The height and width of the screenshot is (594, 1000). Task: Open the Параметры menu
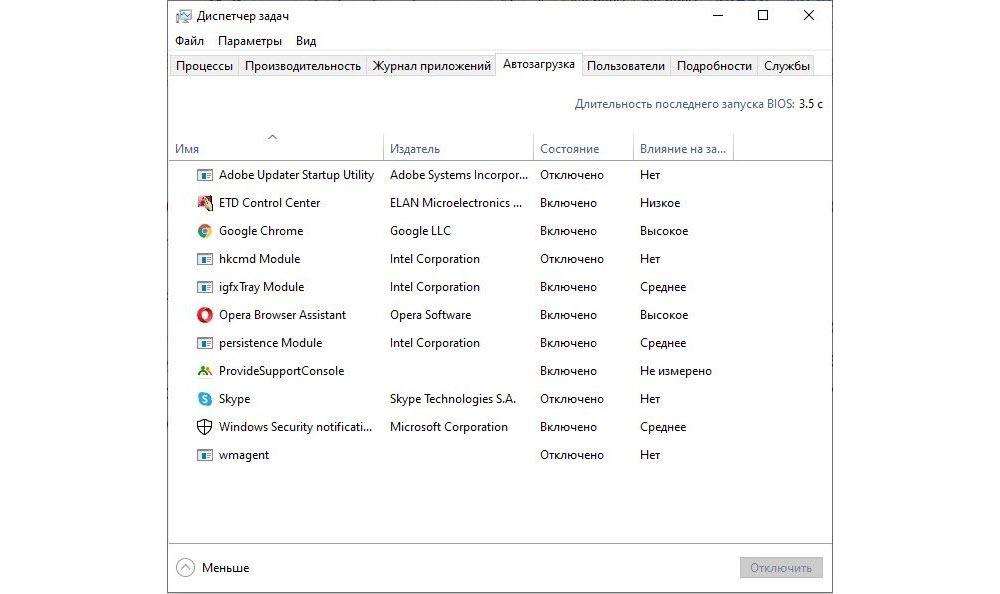250,41
